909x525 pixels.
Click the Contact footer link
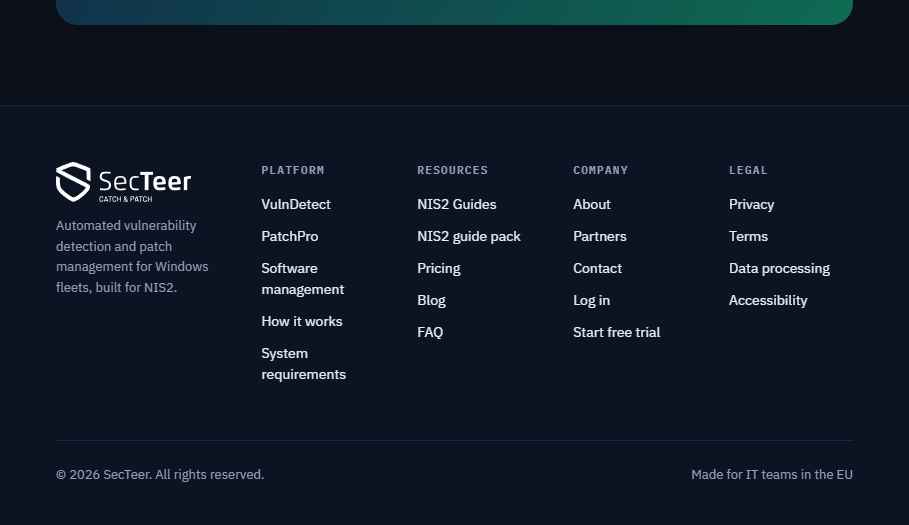tap(597, 268)
